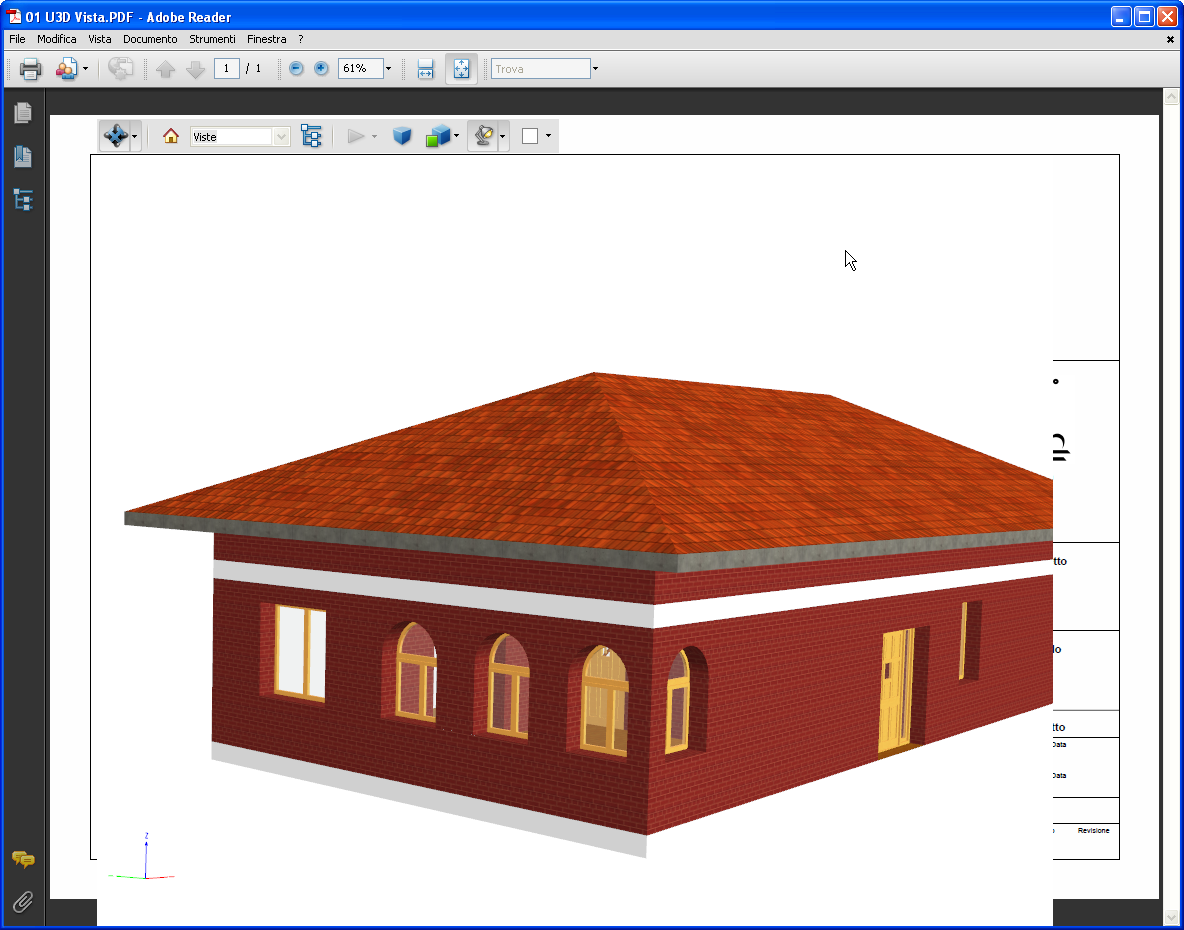Click the zoom-in plus button

(319, 68)
